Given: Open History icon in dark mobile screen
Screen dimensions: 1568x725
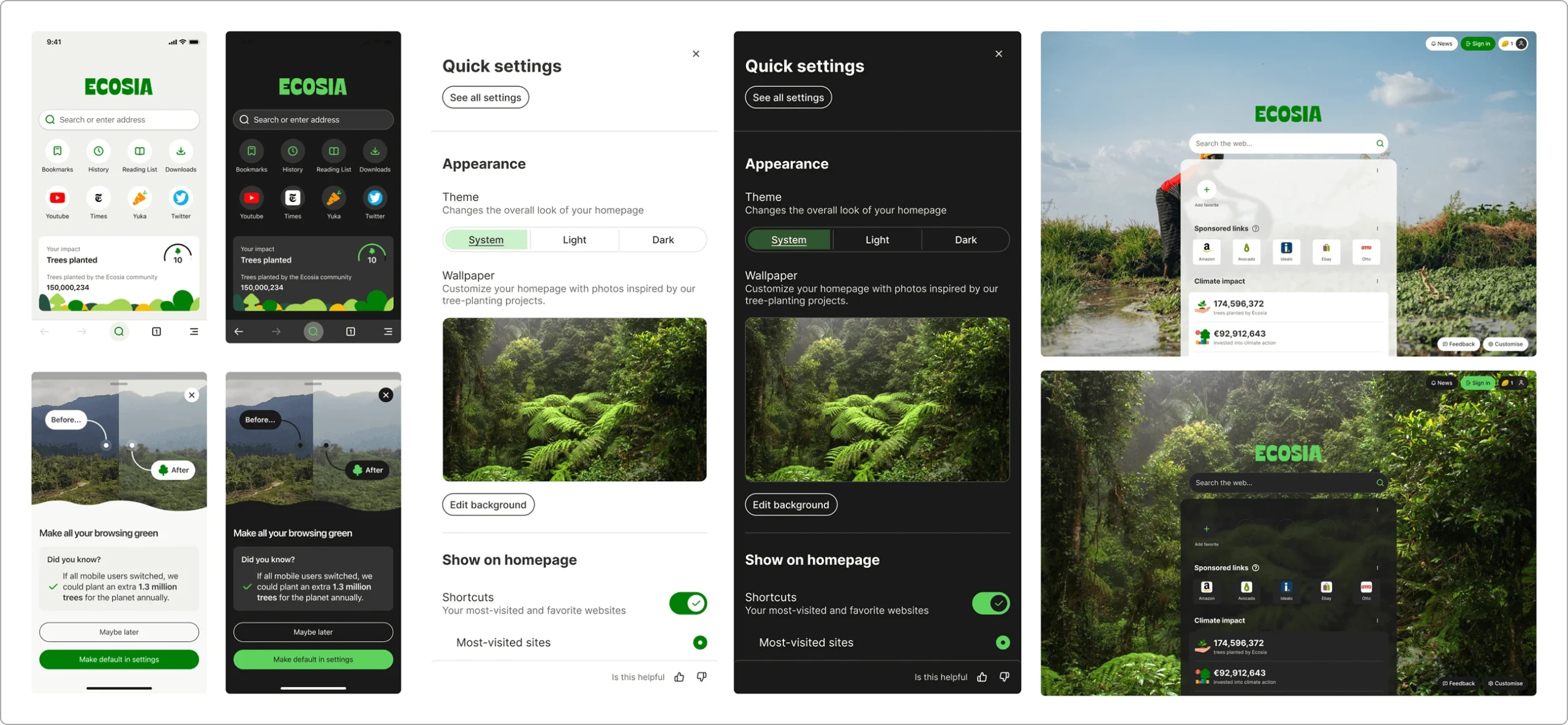Looking at the screenshot, I should point(292,151).
